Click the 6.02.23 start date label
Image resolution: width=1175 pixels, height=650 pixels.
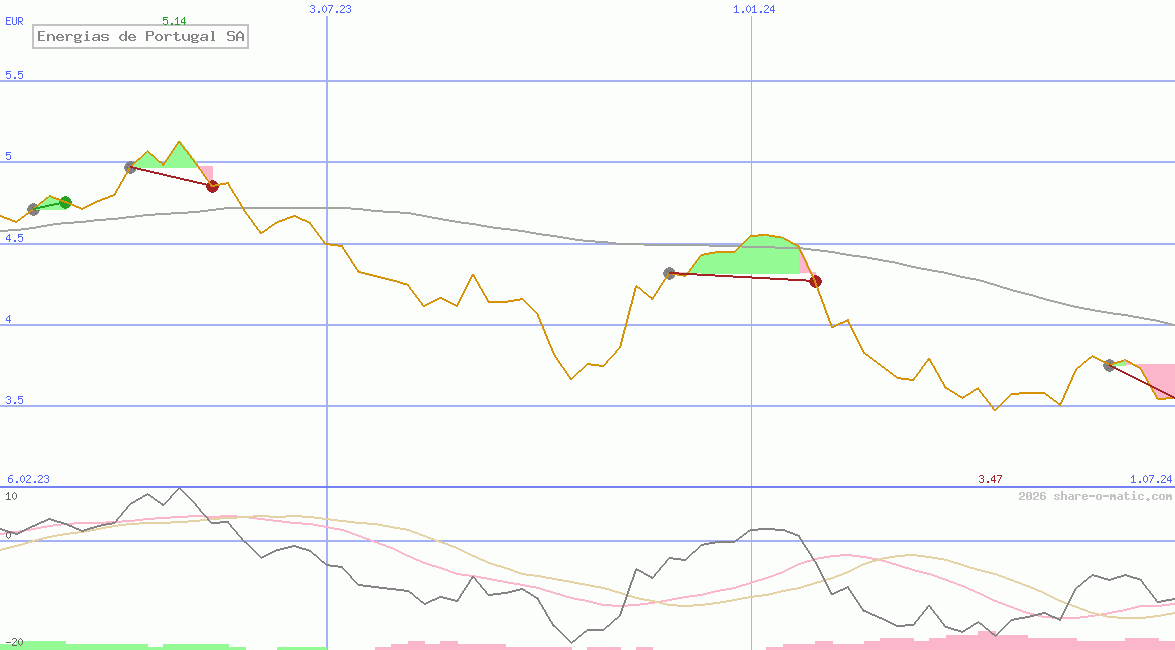click(x=28, y=480)
